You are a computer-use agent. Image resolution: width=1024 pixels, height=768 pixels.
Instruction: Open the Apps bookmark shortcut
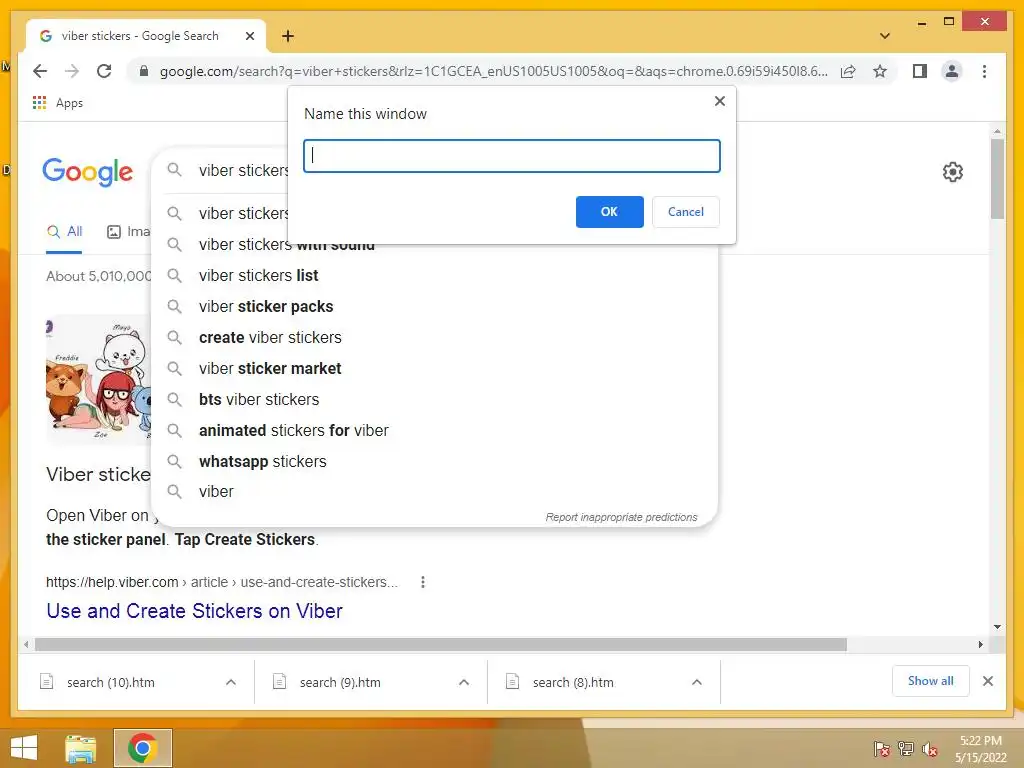coord(57,103)
